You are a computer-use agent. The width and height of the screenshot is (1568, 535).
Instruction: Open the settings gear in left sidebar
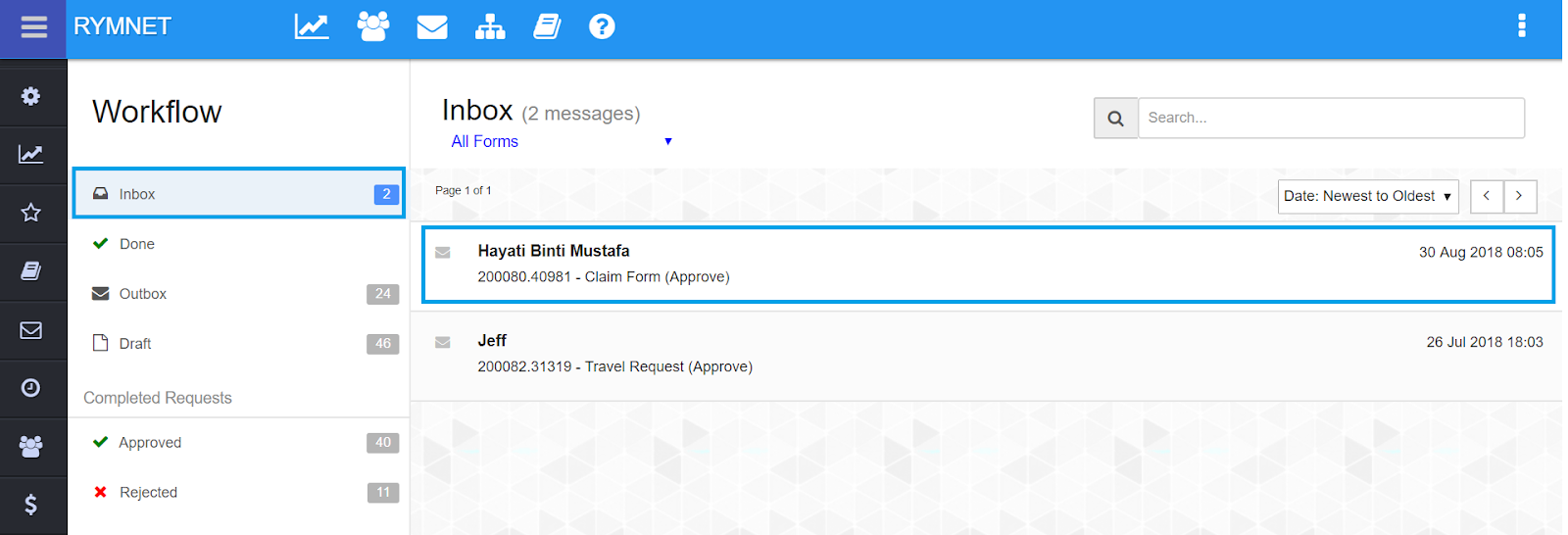[x=31, y=96]
